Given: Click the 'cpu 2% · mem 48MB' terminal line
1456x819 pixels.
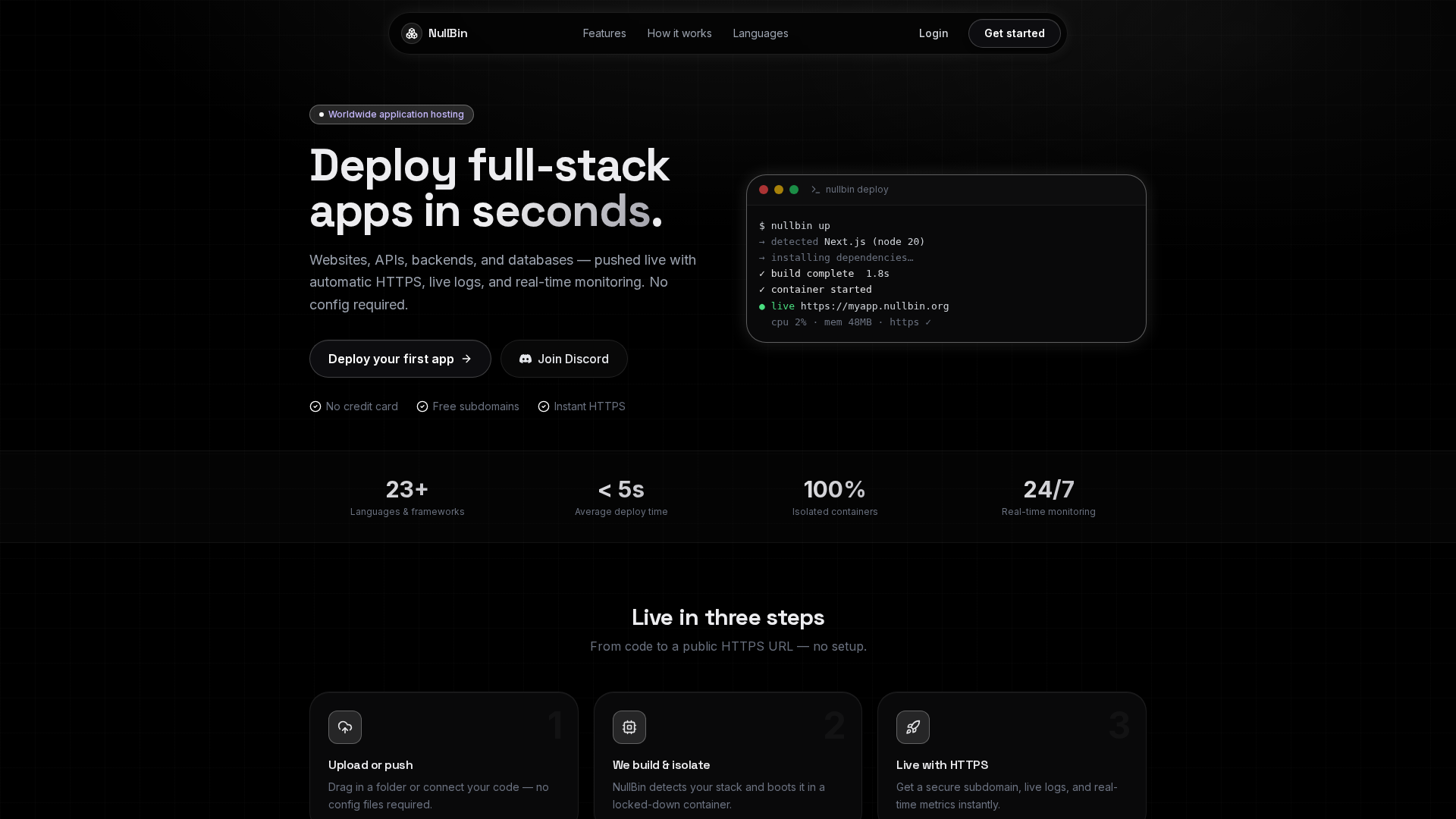Looking at the screenshot, I should [x=851, y=322].
